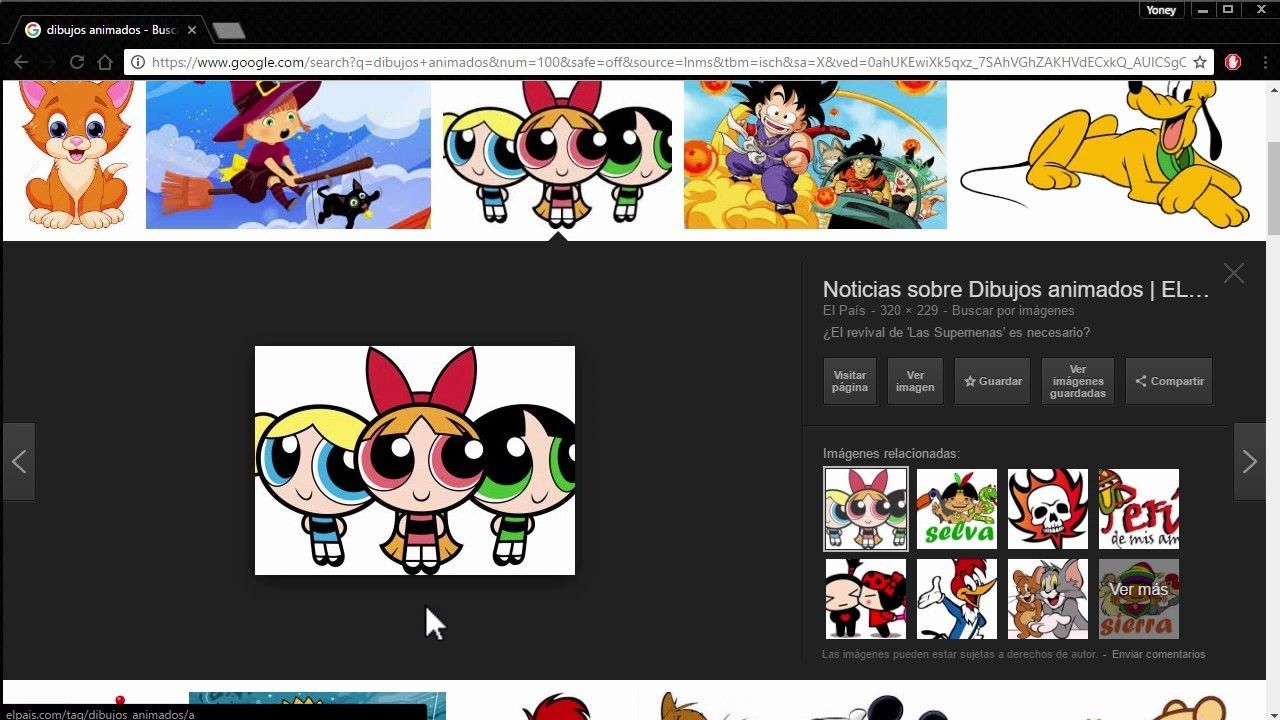Click the Imágenes relacionadas heading
This screenshot has height=720, width=1280.
pos(891,454)
